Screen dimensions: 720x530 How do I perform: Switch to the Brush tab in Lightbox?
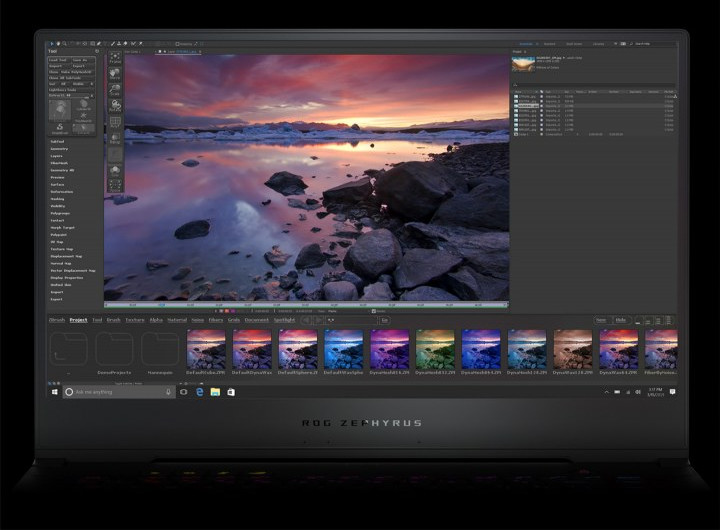(113, 320)
